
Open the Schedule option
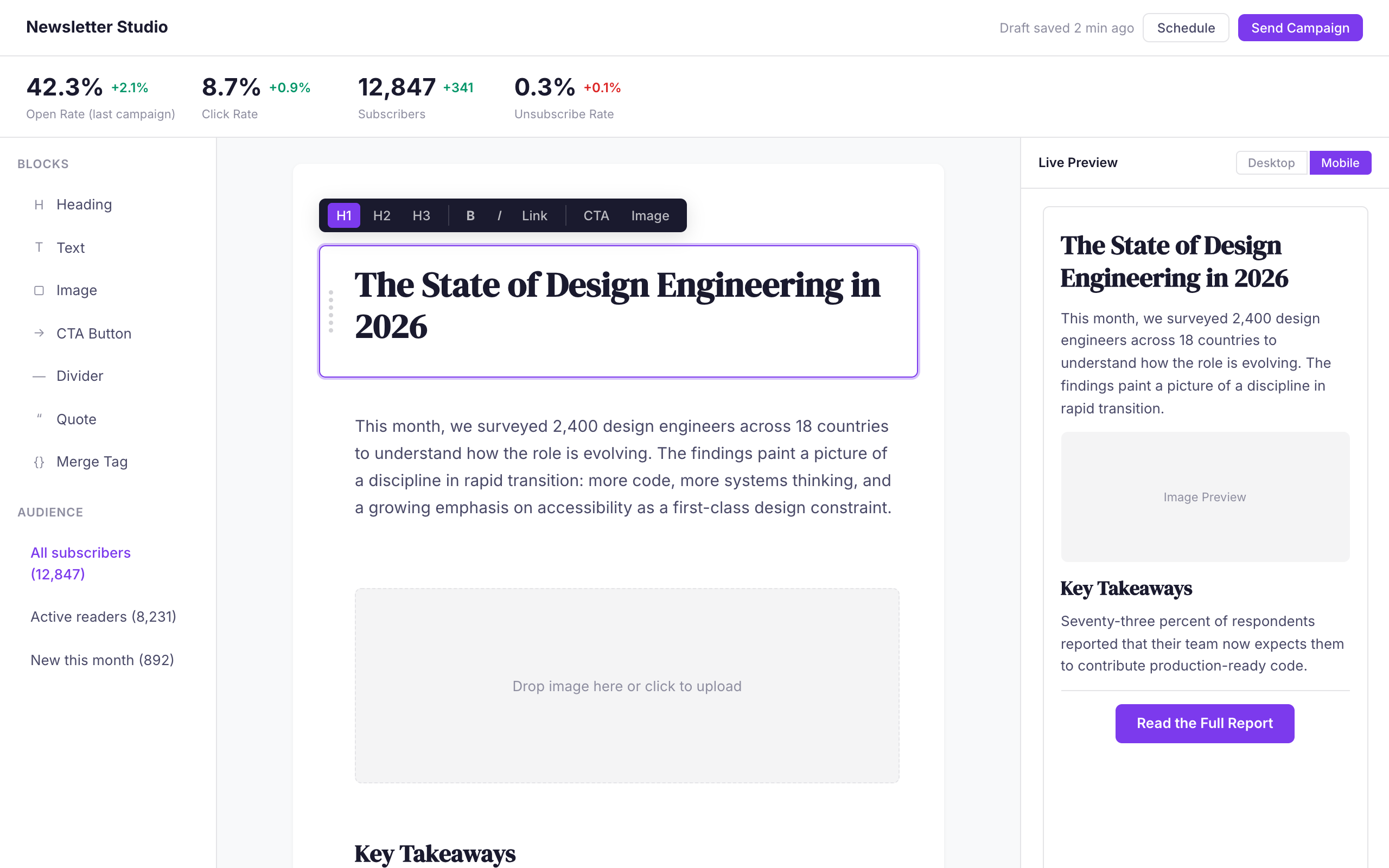tap(1185, 28)
